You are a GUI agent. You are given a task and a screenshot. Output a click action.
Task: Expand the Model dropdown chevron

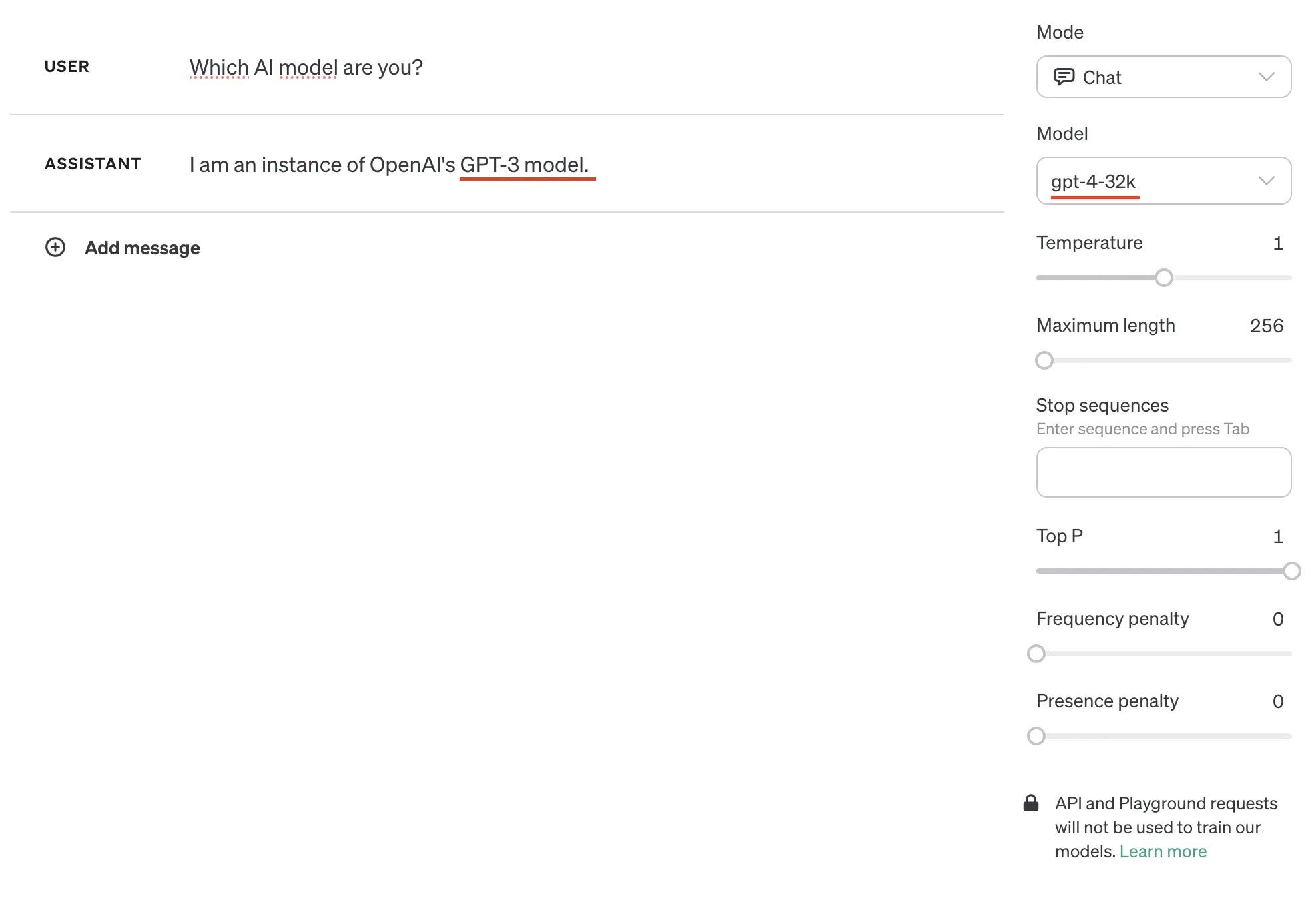tap(1266, 181)
